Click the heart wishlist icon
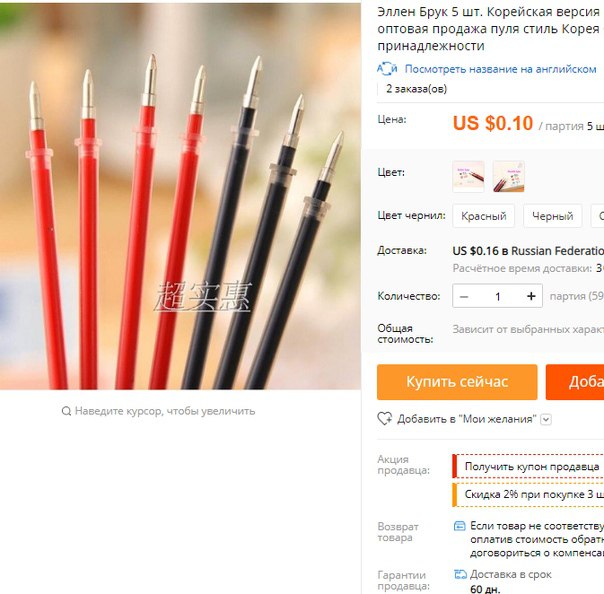 (384, 419)
